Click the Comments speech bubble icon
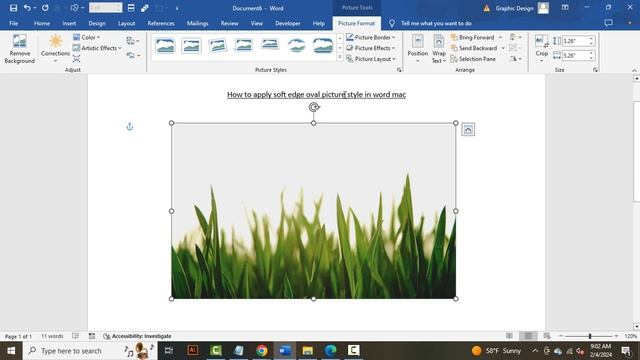 coord(608,23)
